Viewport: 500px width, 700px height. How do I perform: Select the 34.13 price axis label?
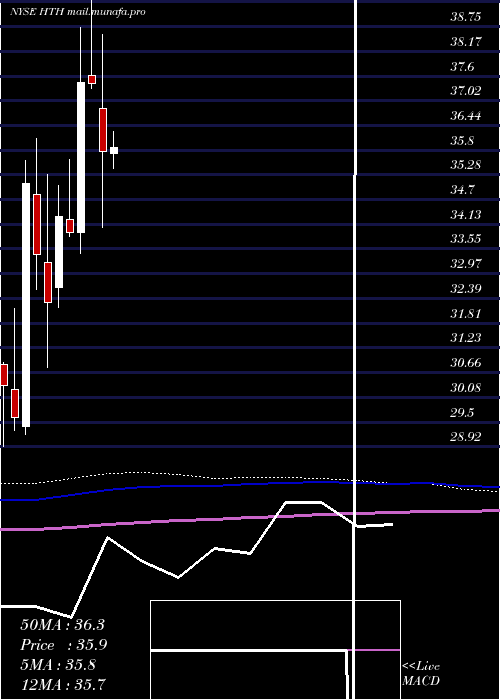coord(466,215)
